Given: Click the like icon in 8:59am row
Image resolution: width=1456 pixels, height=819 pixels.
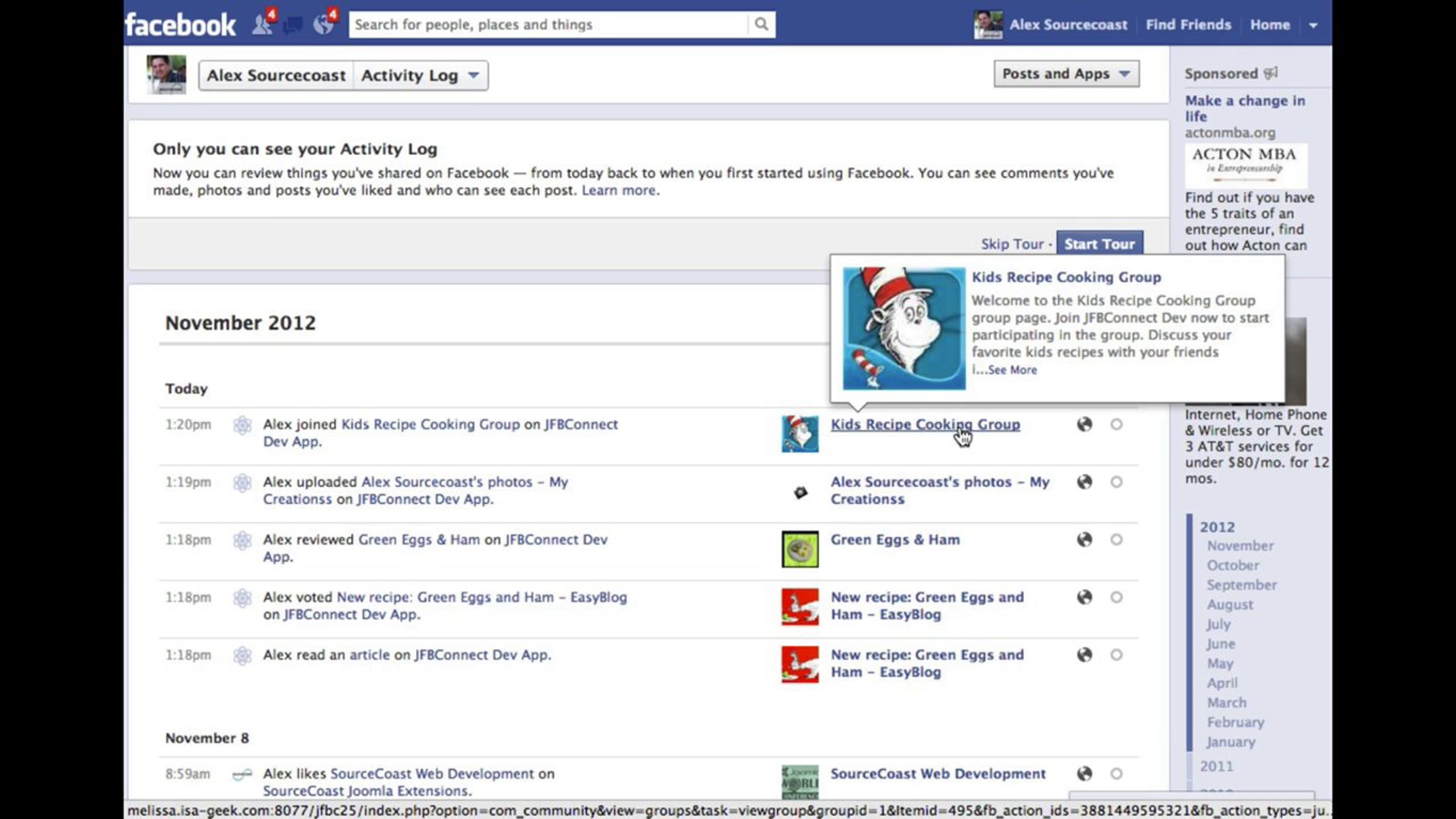Looking at the screenshot, I should (242, 774).
